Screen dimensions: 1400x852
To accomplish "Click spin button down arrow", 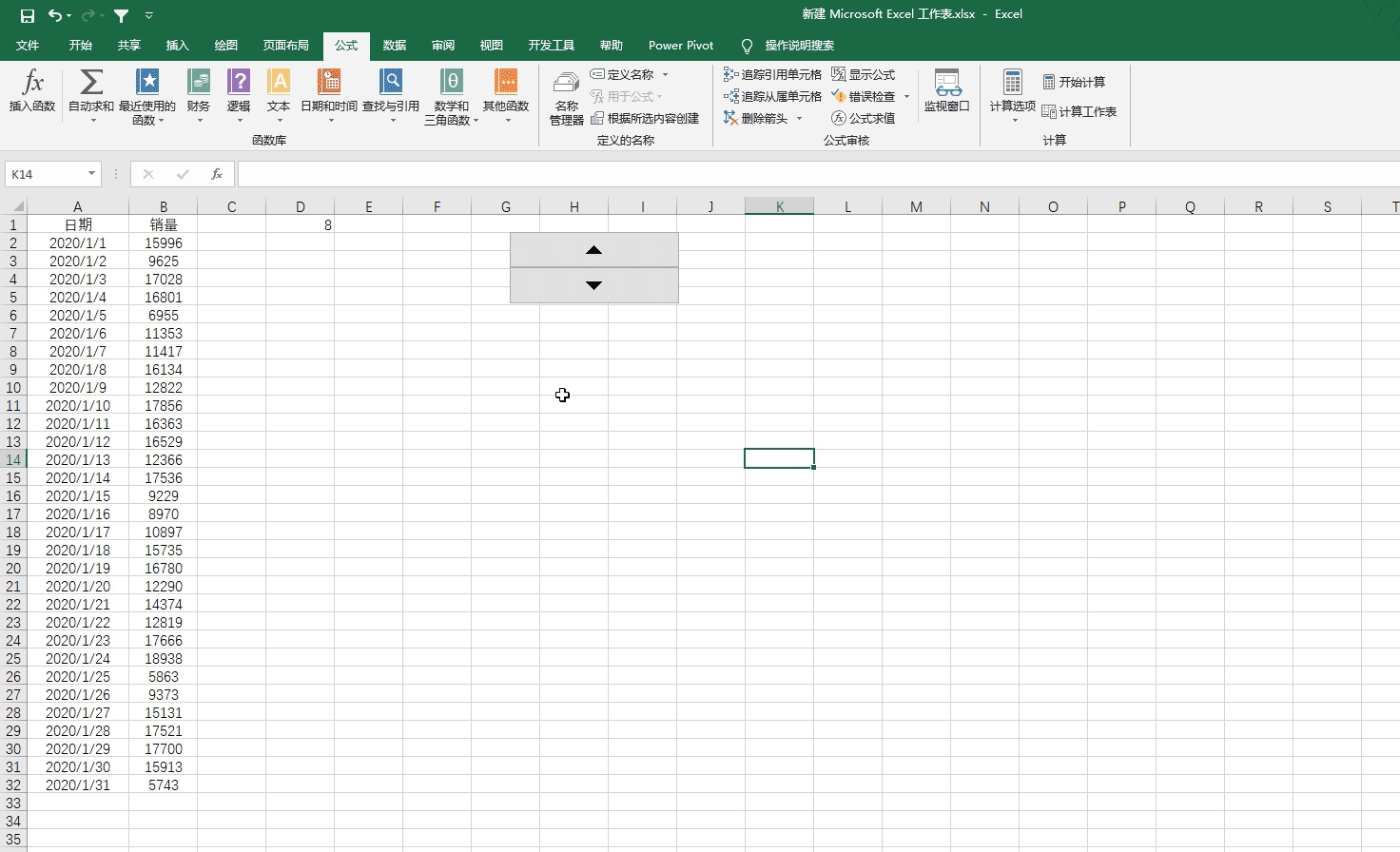I will tap(594, 285).
